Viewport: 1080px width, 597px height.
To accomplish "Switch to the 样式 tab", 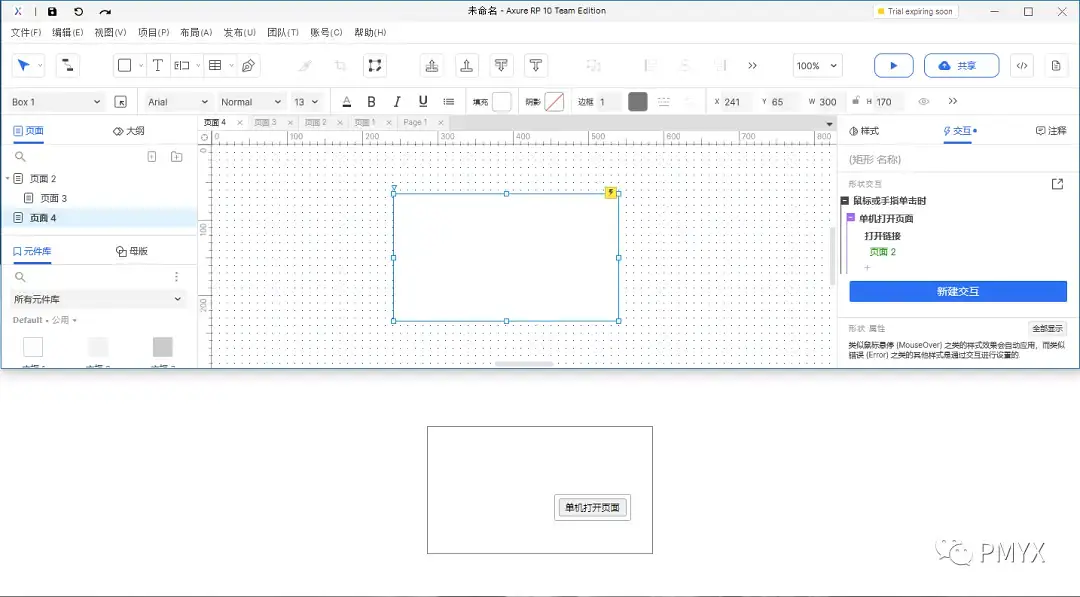I will click(x=864, y=131).
